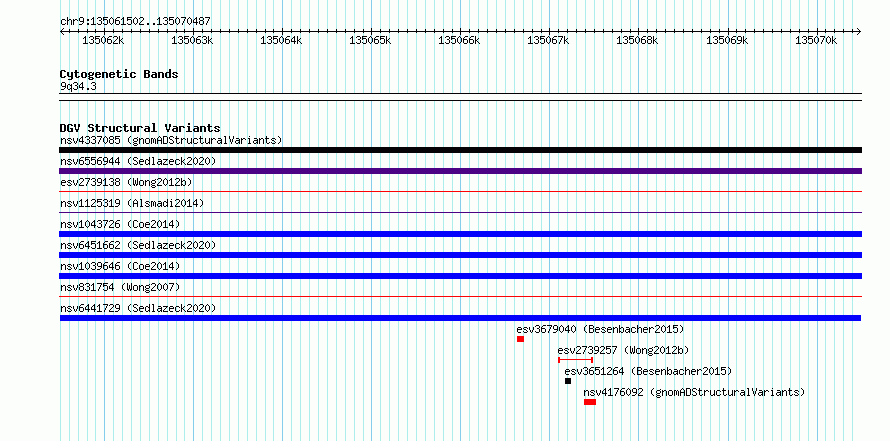Open esv3651264 (Besenbacher2015) variant label
The width and height of the screenshot is (890, 441).
coord(648,371)
